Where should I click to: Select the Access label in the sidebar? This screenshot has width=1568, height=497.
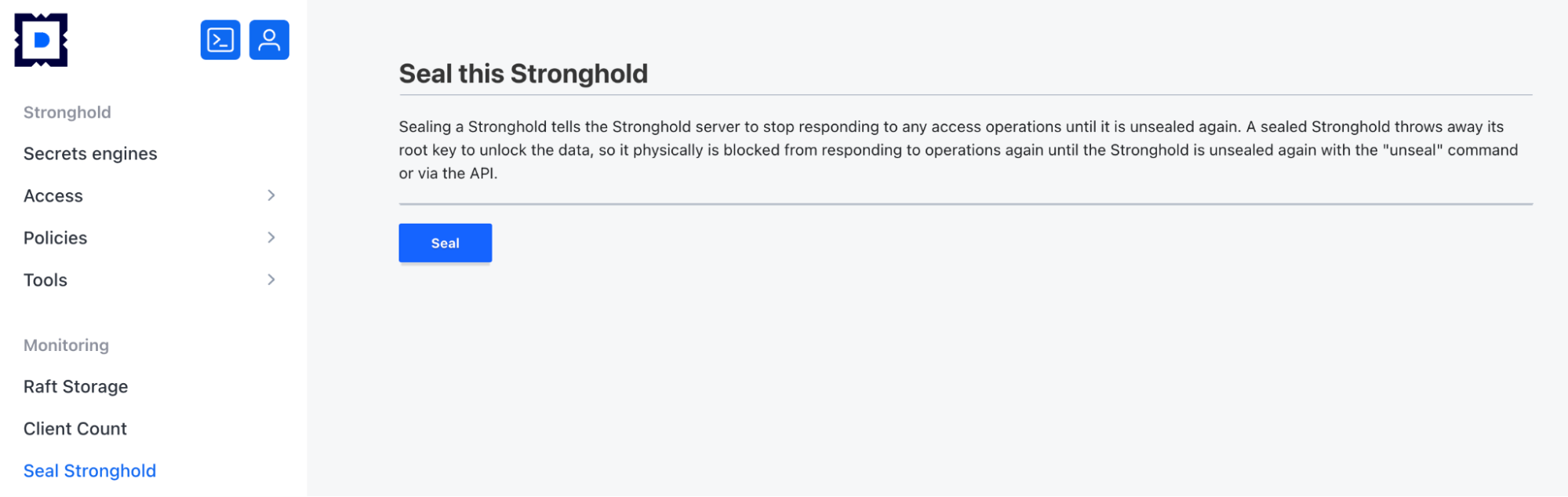click(53, 196)
